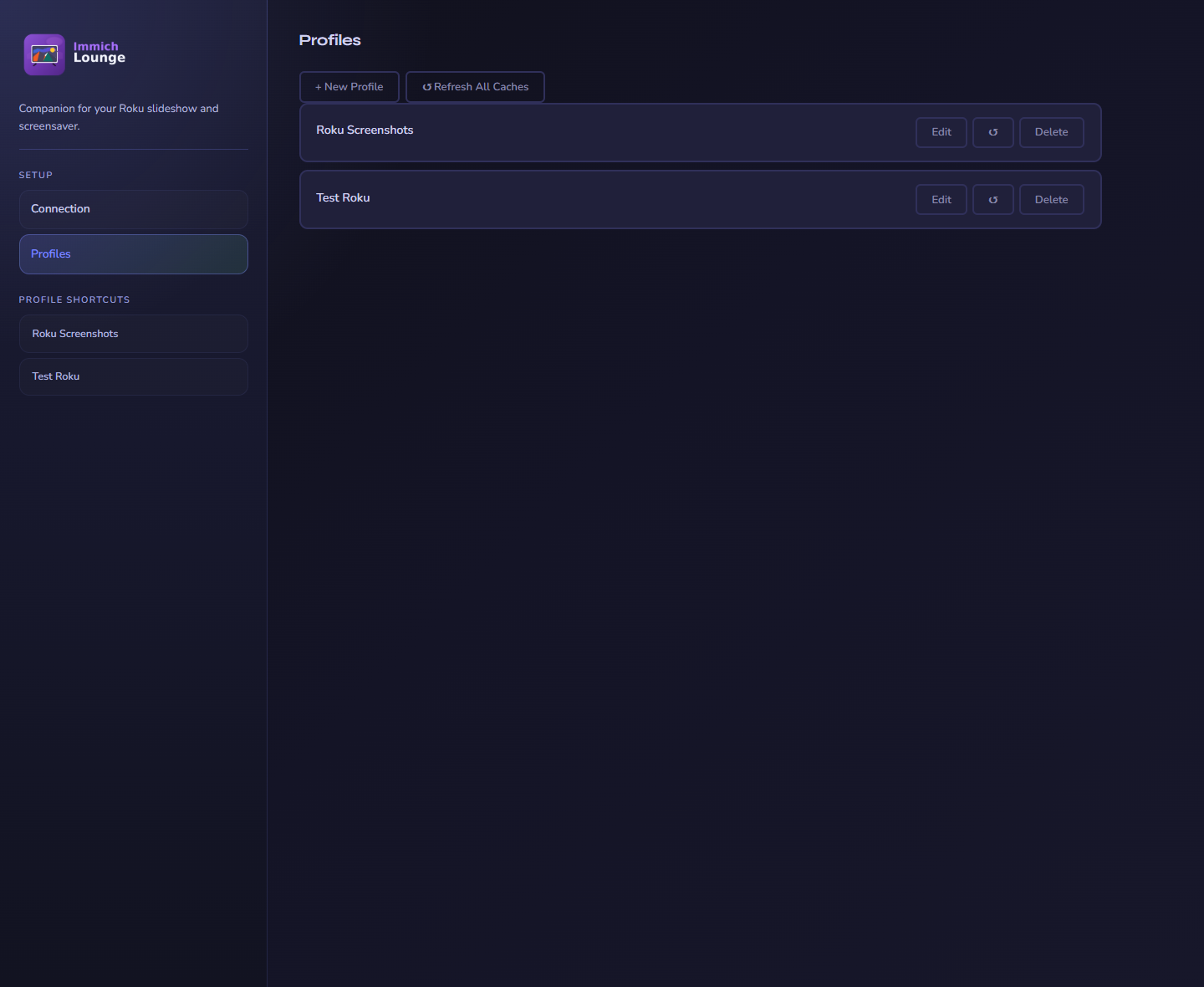1204x987 pixels.
Task: Click the refresh cache icon for Roku Screenshots
Action: pyautogui.click(x=992, y=132)
